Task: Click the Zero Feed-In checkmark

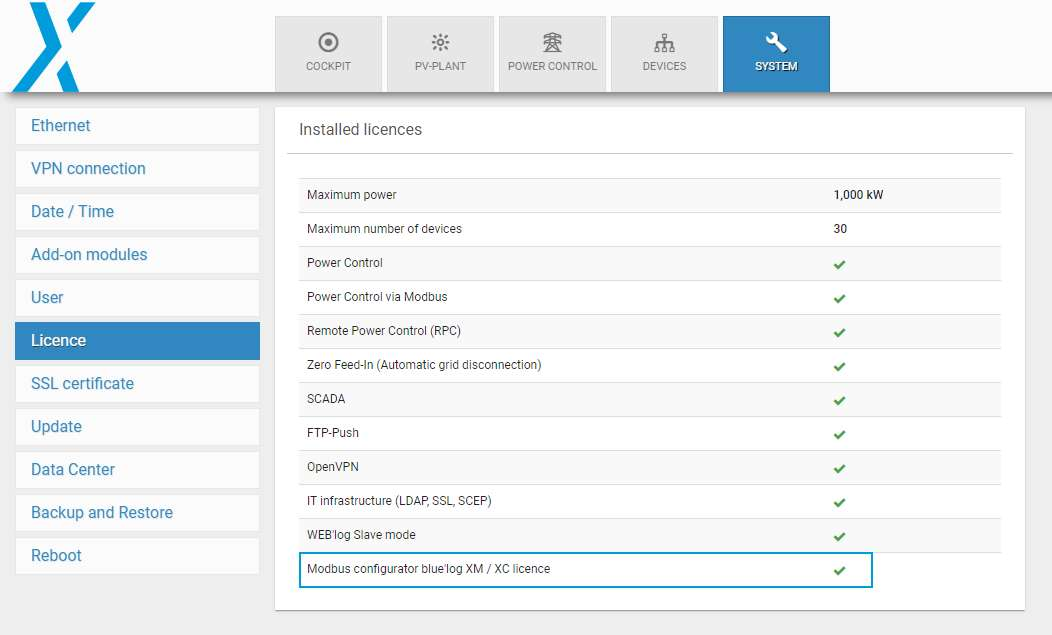Action: [840, 366]
